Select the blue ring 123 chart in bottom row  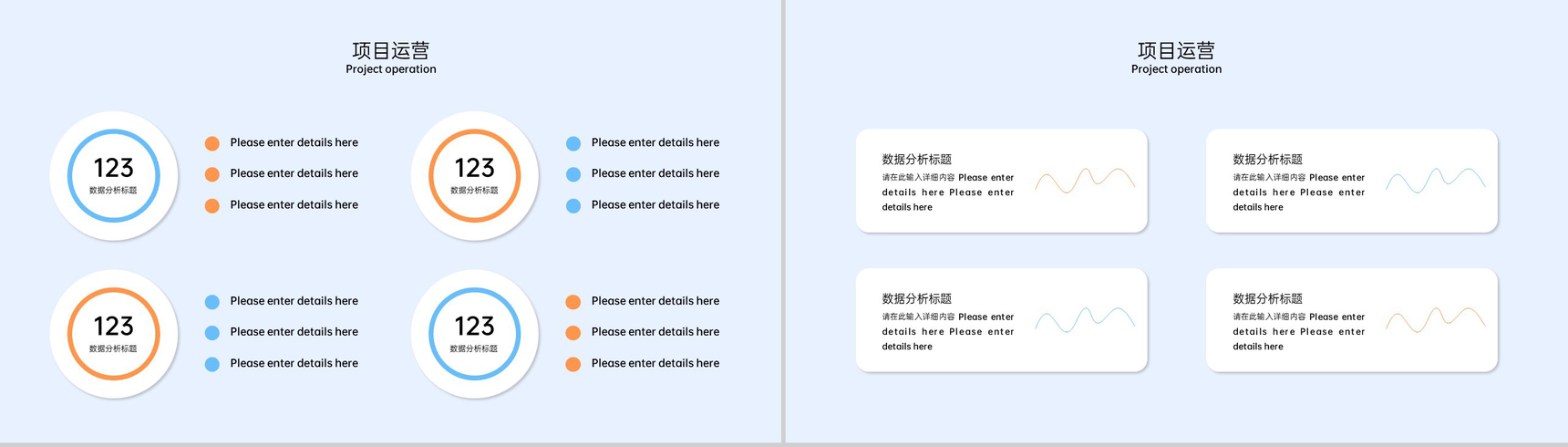pos(475,334)
